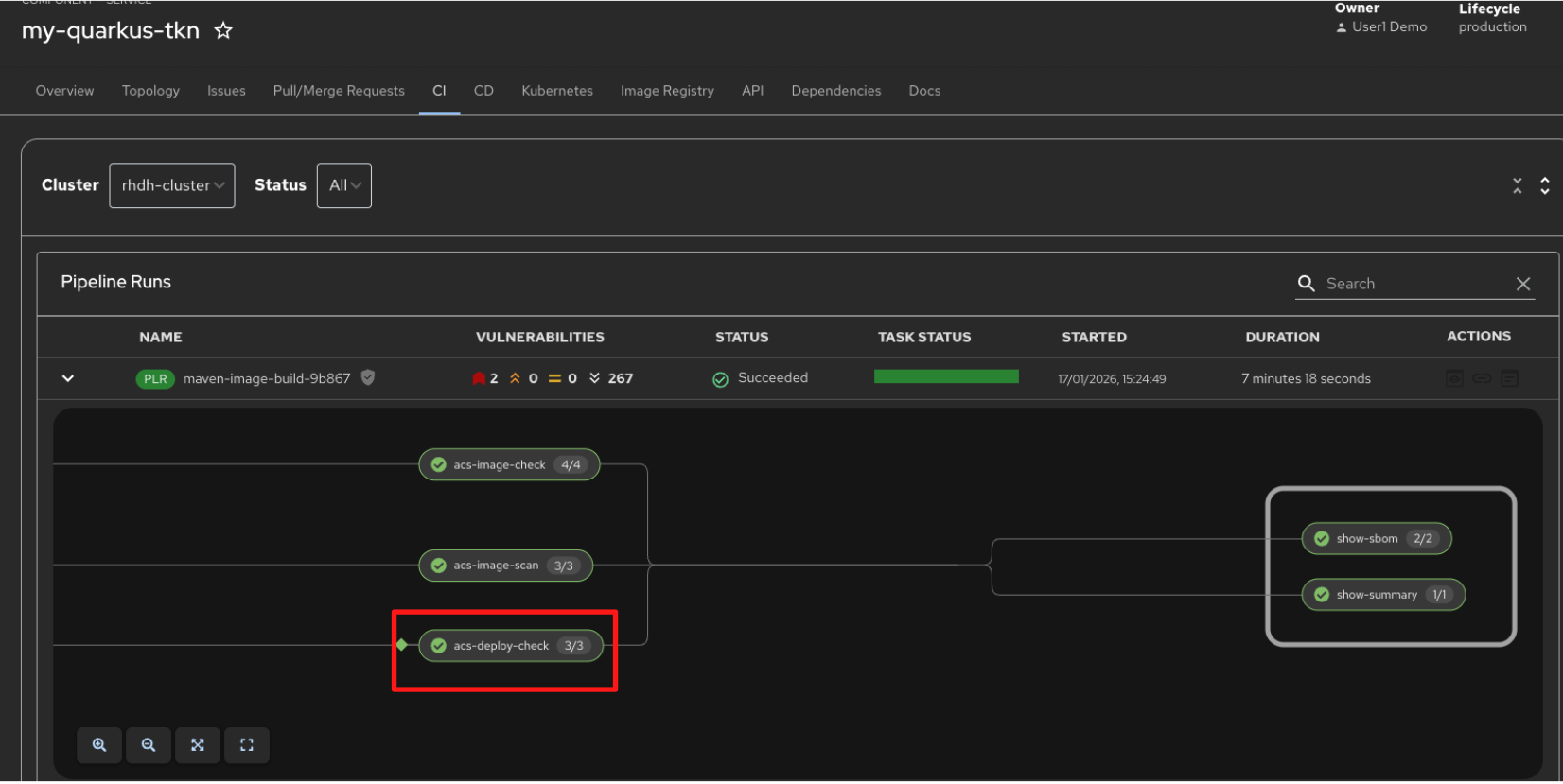The width and height of the screenshot is (1563, 784).
Task: Expand all pipeline runs
Action: pos(1545,185)
